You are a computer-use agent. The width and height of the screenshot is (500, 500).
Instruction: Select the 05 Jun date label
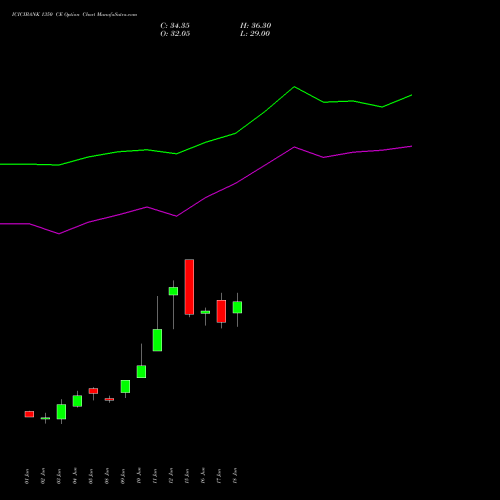(91, 476)
